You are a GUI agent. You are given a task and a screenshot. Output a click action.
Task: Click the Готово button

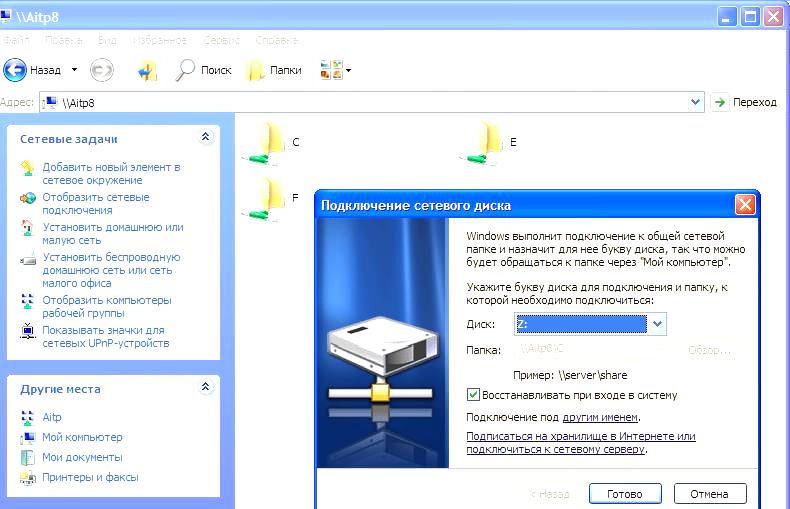[625, 494]
